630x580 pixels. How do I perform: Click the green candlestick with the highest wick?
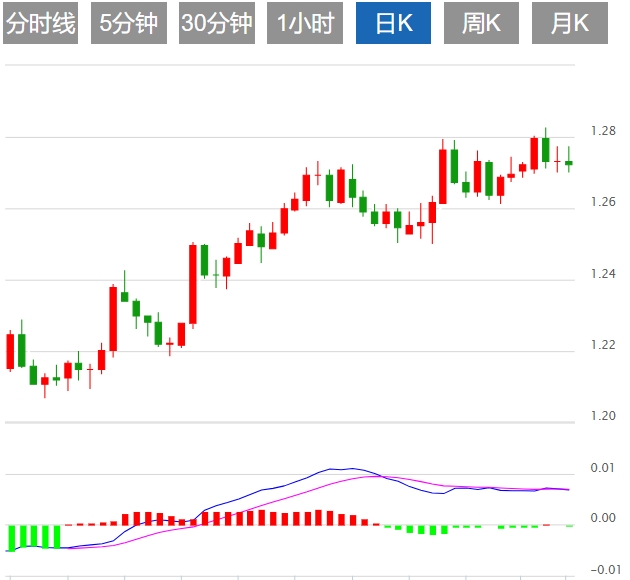pyautogui.click(x=546, y=148)
